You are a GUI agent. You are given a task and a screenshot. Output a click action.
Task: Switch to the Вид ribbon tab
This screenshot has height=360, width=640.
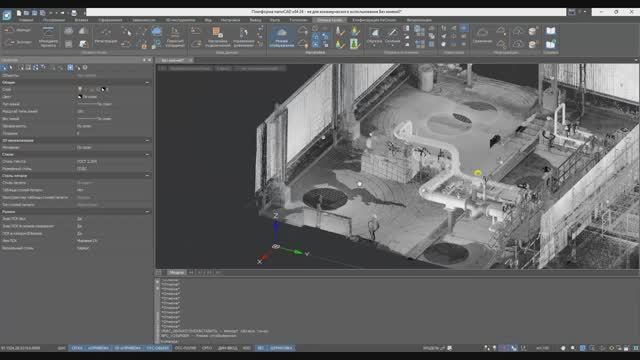[x=208, y=20]
